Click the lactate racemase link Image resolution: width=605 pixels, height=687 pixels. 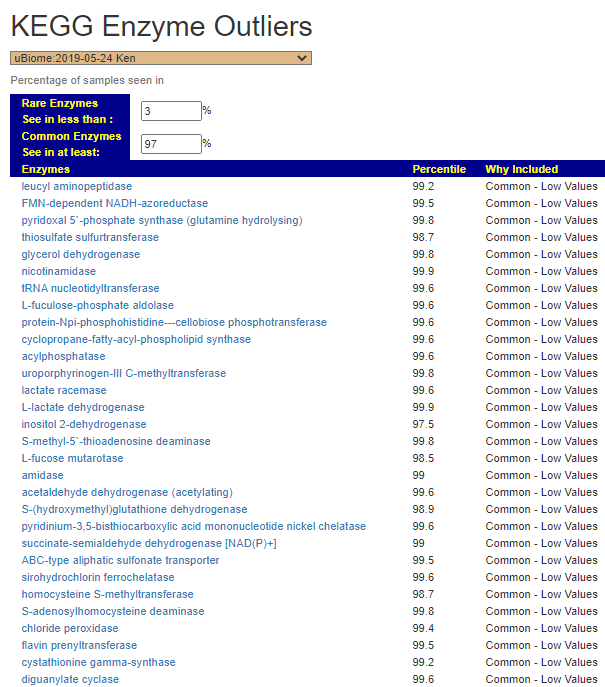pos(64,390)
